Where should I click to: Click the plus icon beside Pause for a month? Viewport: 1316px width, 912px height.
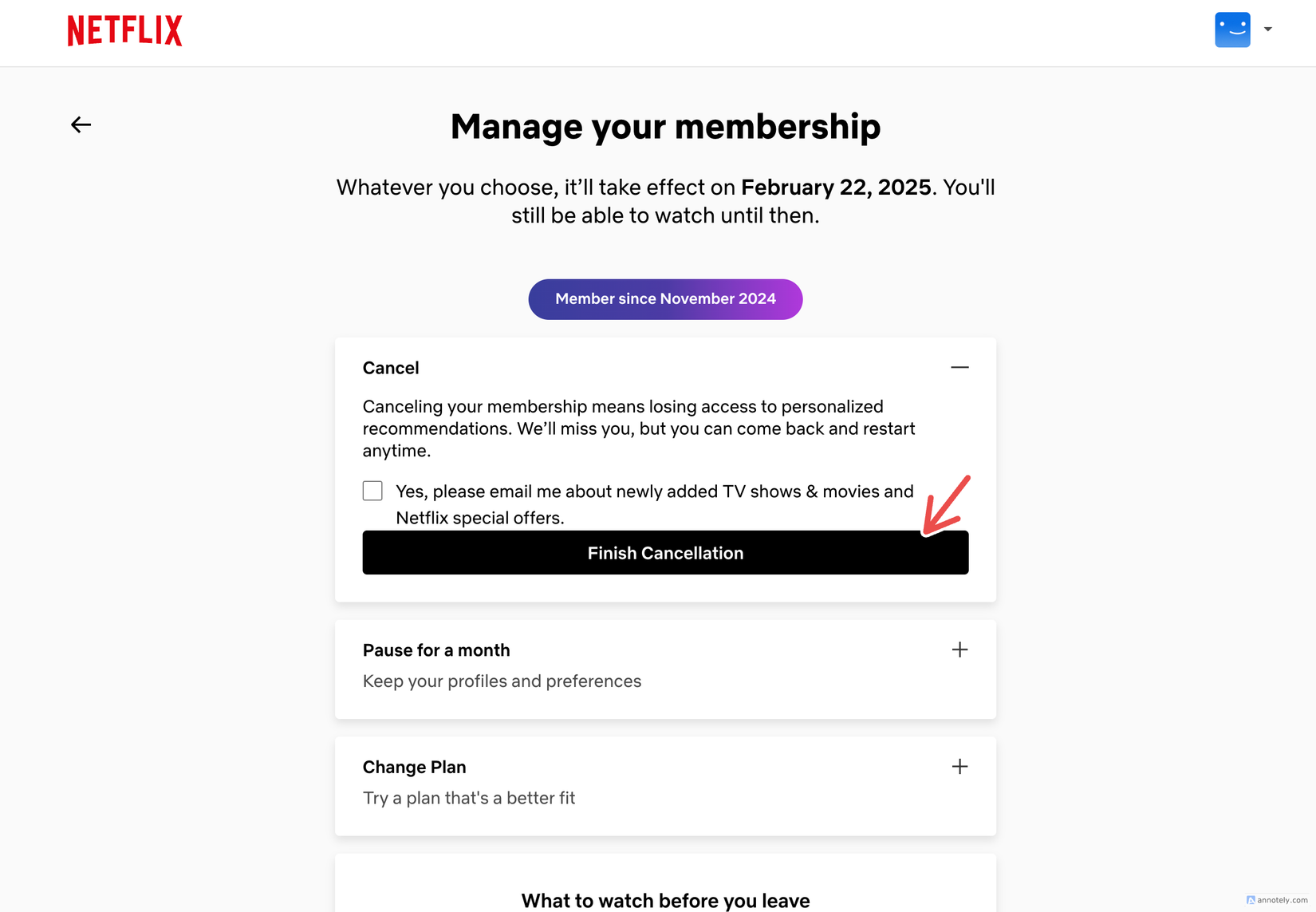click(960, 649)
